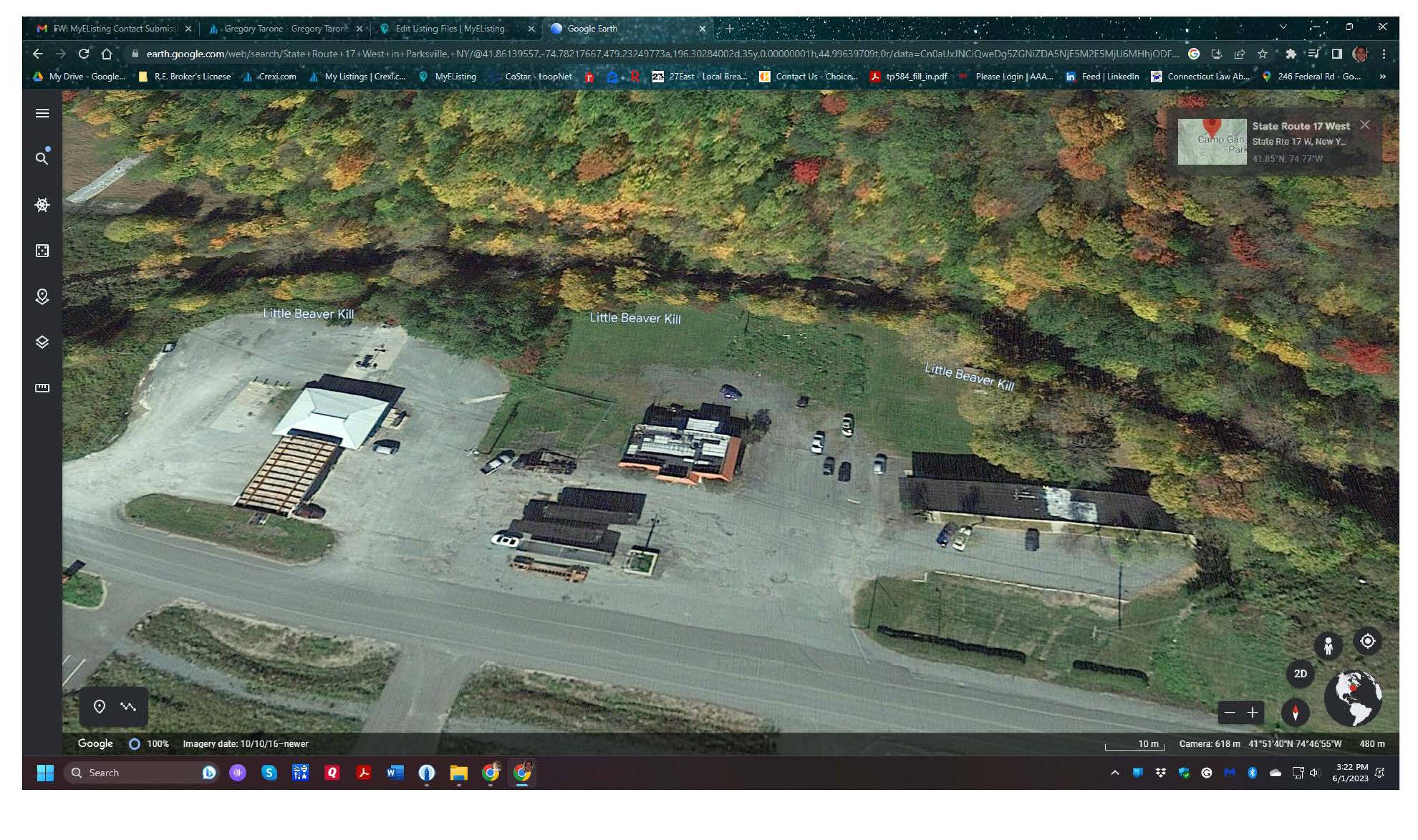Open the Chrome tab search dropdown
Screen dimensions: 1418x840
coord(1283,27)
